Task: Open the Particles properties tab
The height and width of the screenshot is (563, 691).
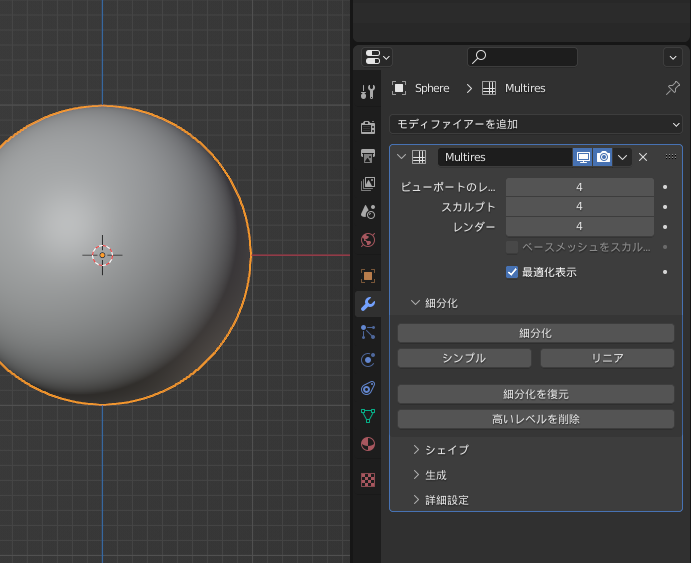Action: click(x=368, y=332)
